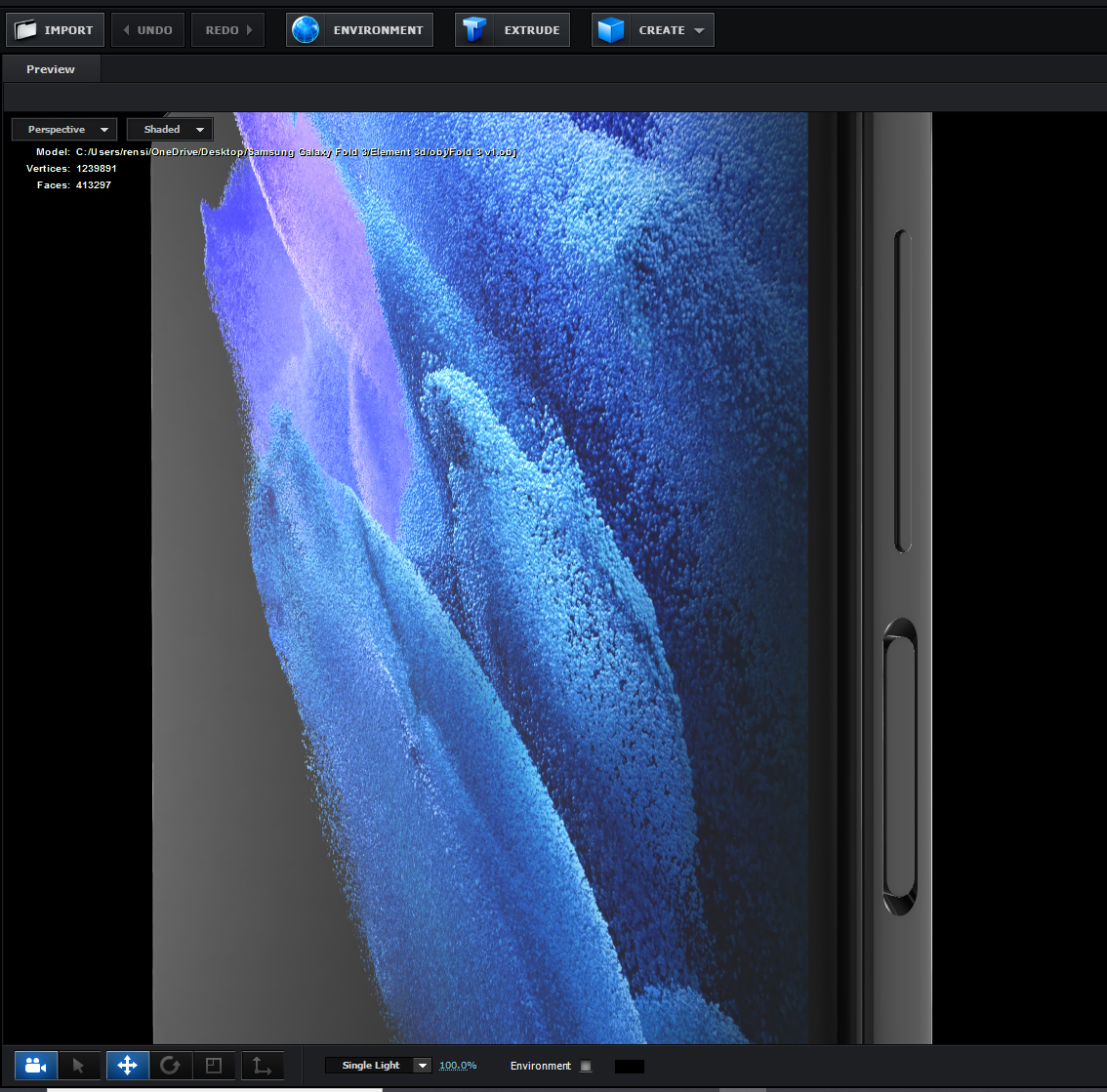The height and width of the screenshot is (1092, 1107).
Task: Click the axis anchor point tool
Action: (262, 1066)
